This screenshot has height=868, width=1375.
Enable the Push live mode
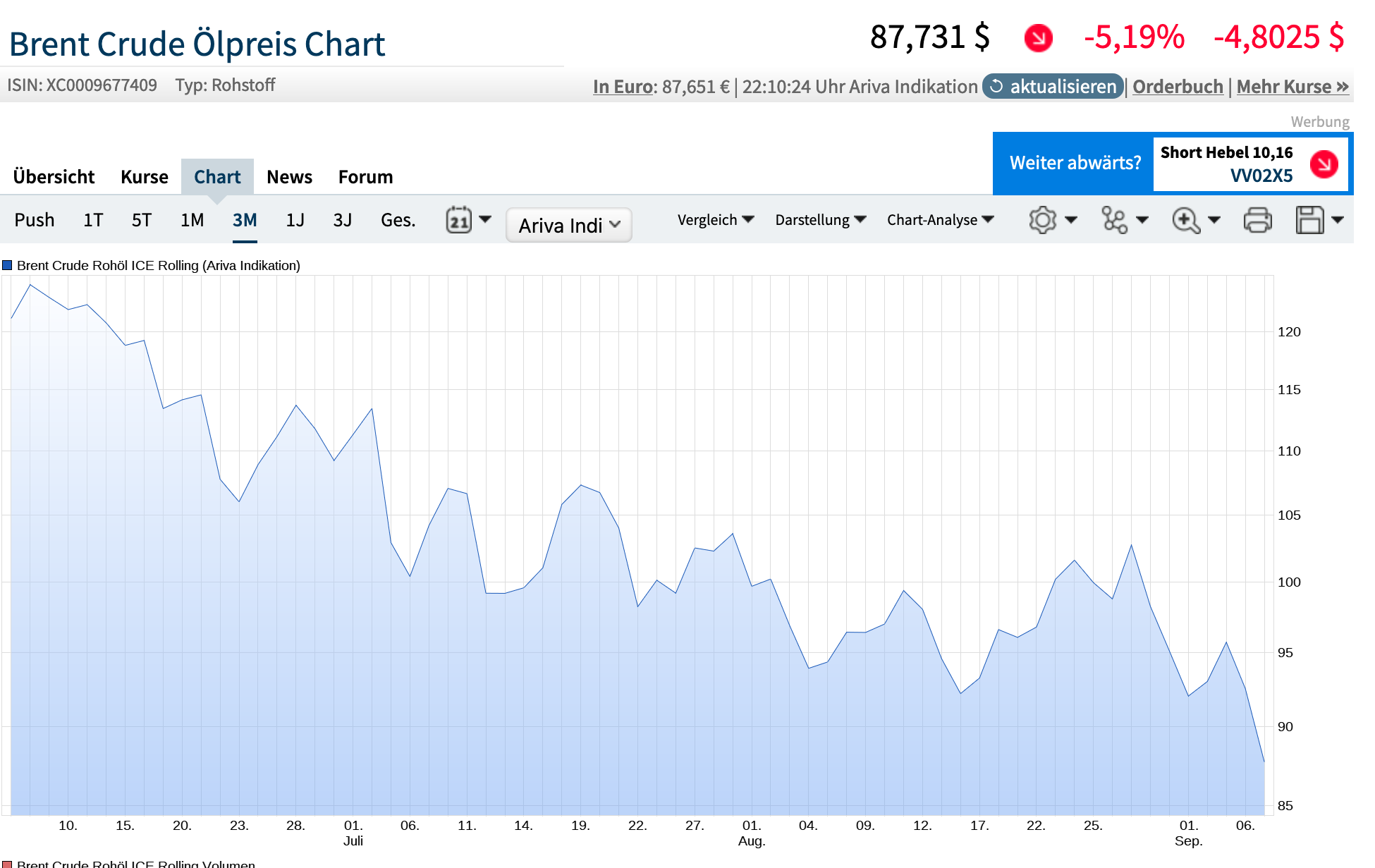pyautogui.click(x=35, y=220)
